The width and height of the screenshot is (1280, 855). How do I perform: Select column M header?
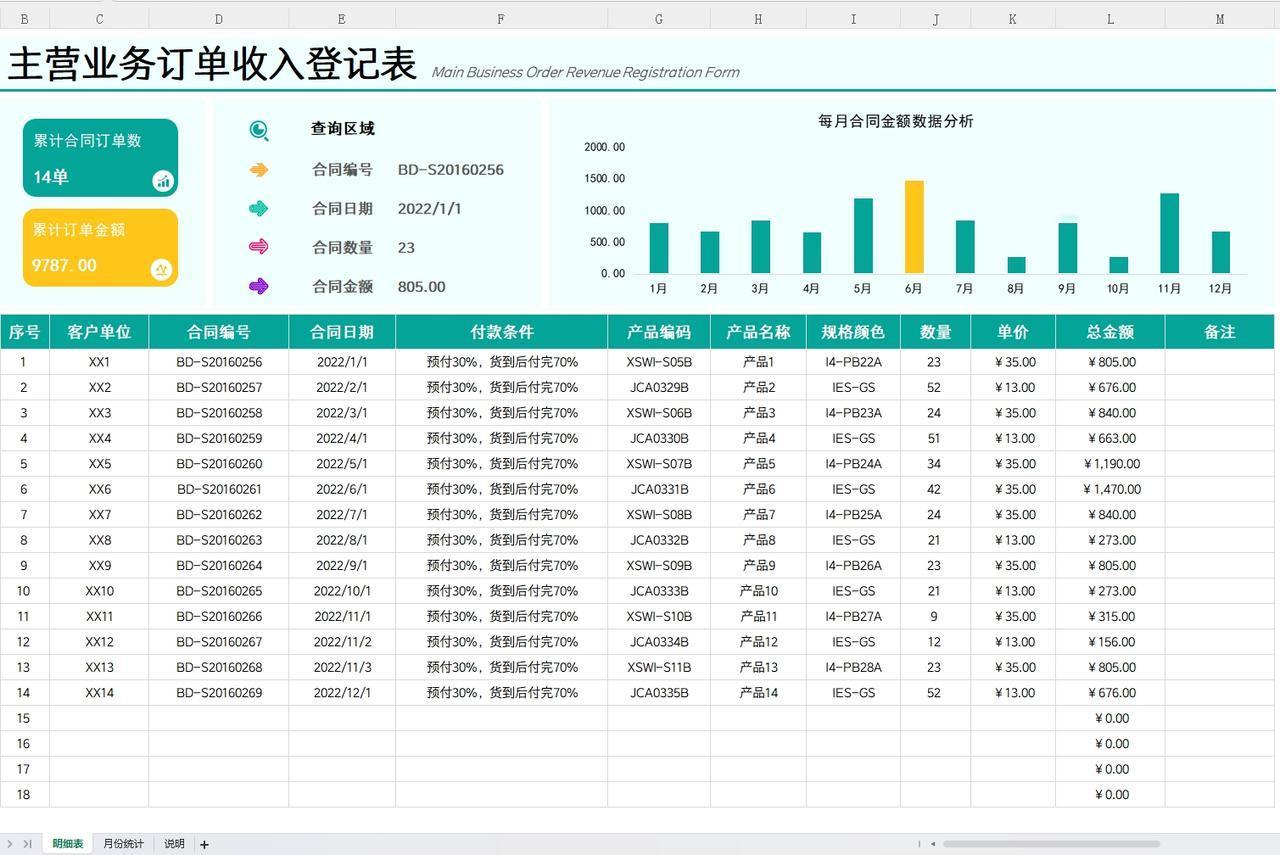[1220, 19]
